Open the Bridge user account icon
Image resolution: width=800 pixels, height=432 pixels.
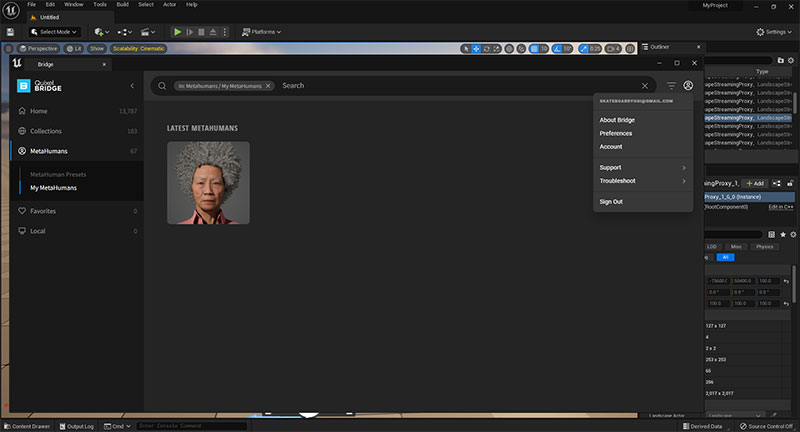point(688,86)
